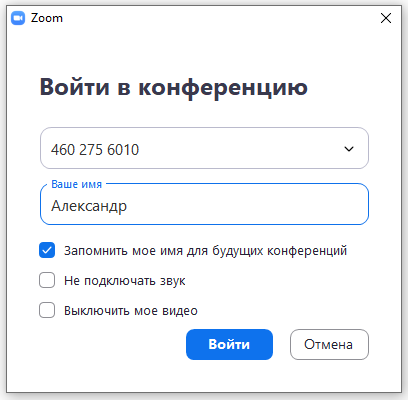
Task: Click the Zoom title text in title bar
Action: point(47,18)
